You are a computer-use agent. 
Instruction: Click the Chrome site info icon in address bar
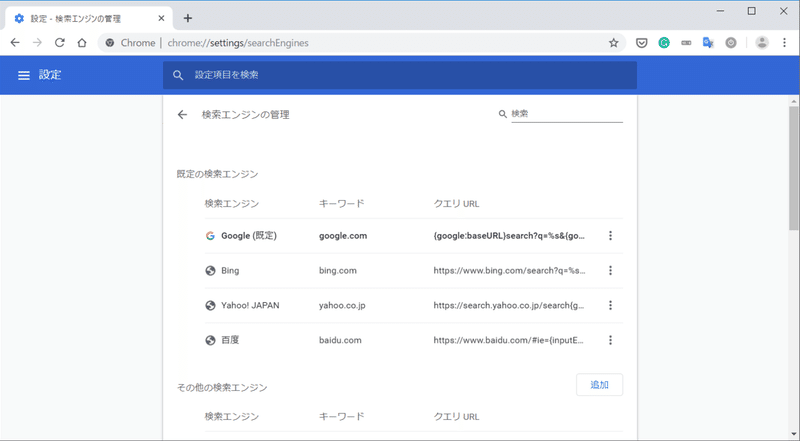[x=110, y=43]
